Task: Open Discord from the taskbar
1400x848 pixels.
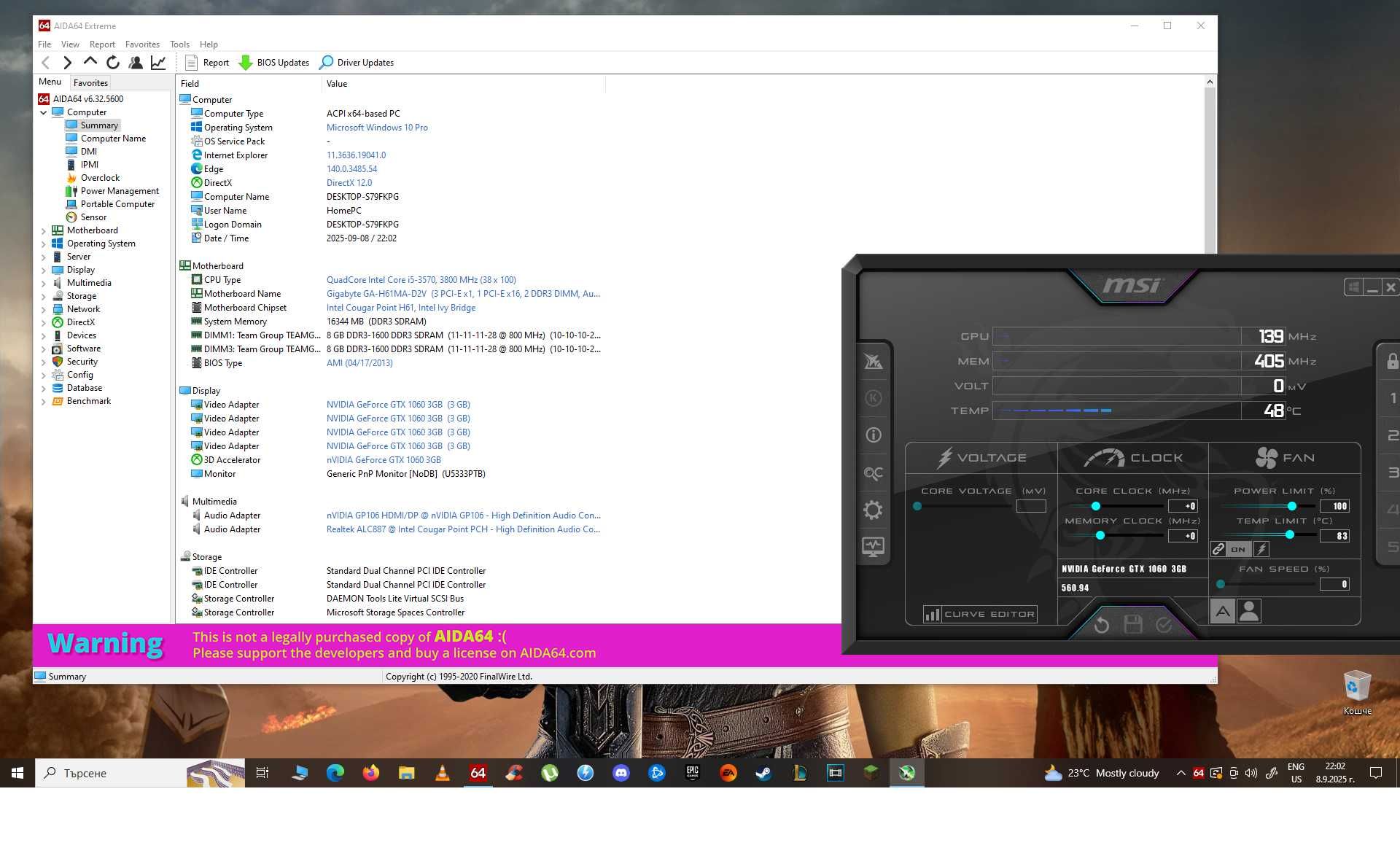Action: (x=621, y=773)
